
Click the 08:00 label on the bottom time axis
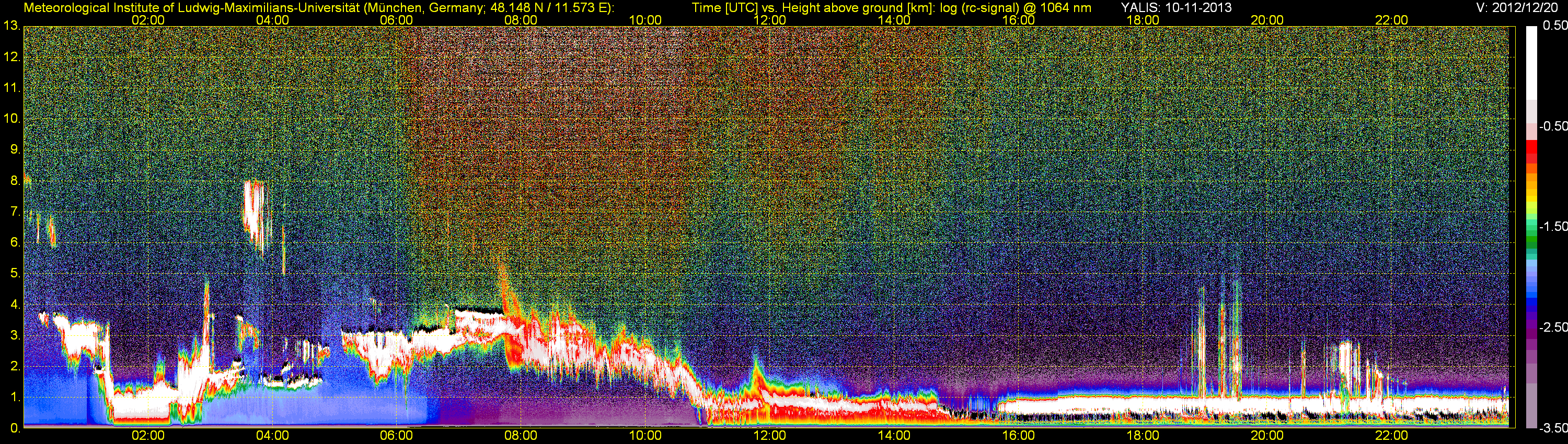click(x=521, y=436)
